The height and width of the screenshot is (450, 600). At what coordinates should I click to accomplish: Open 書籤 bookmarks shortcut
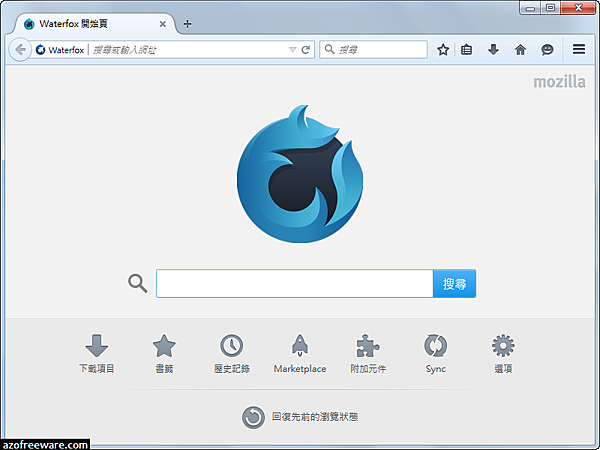coord(164,354)
